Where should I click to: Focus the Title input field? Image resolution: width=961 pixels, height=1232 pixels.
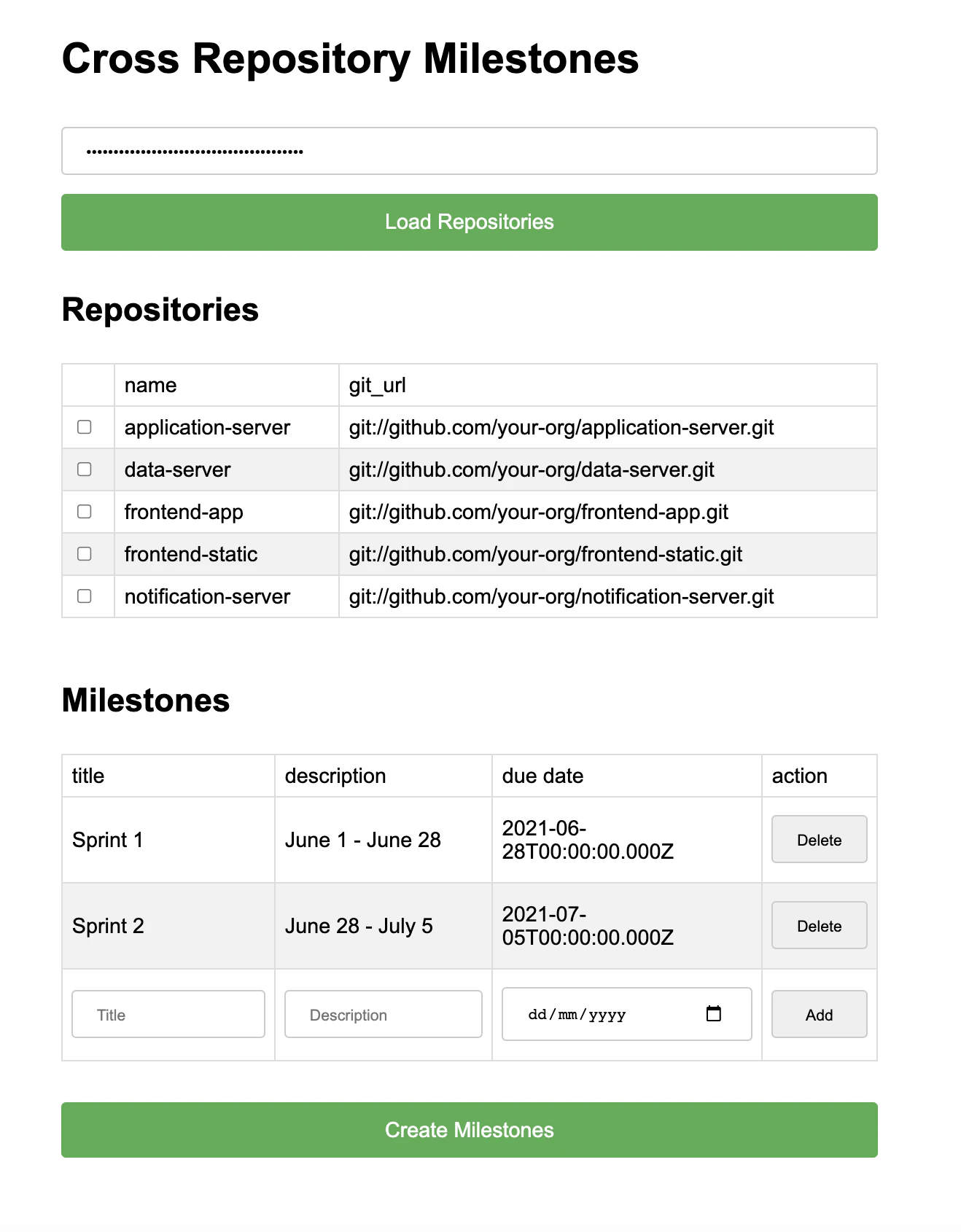tap(168, 1014)
